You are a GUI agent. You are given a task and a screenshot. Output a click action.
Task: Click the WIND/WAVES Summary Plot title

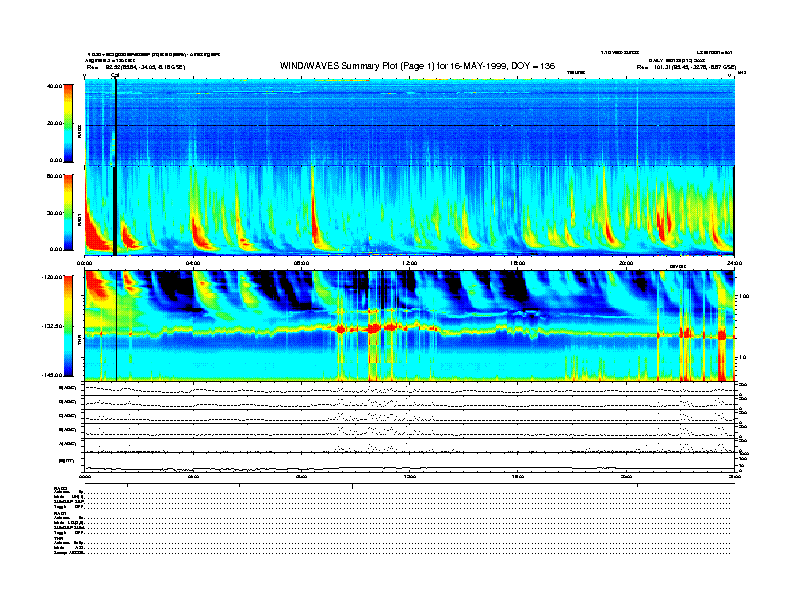[x=417, y=66]
